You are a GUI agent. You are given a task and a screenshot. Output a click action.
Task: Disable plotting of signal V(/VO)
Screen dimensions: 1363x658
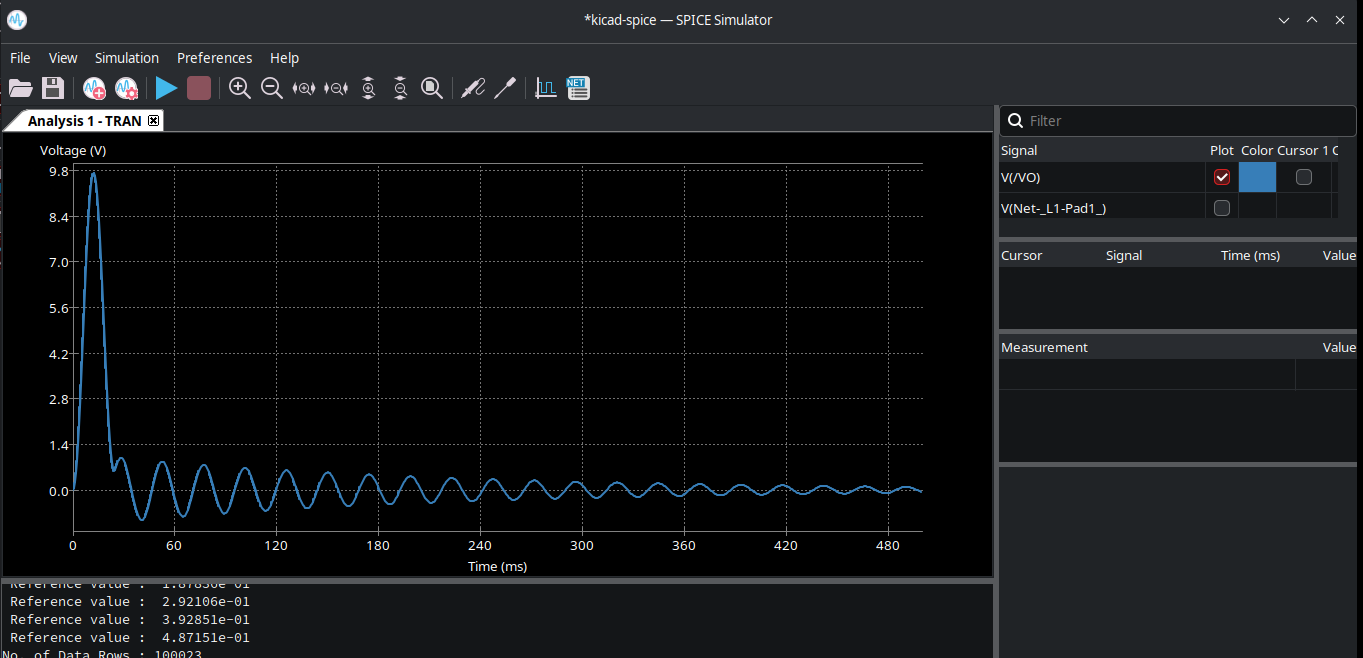tap(1221, 177)
